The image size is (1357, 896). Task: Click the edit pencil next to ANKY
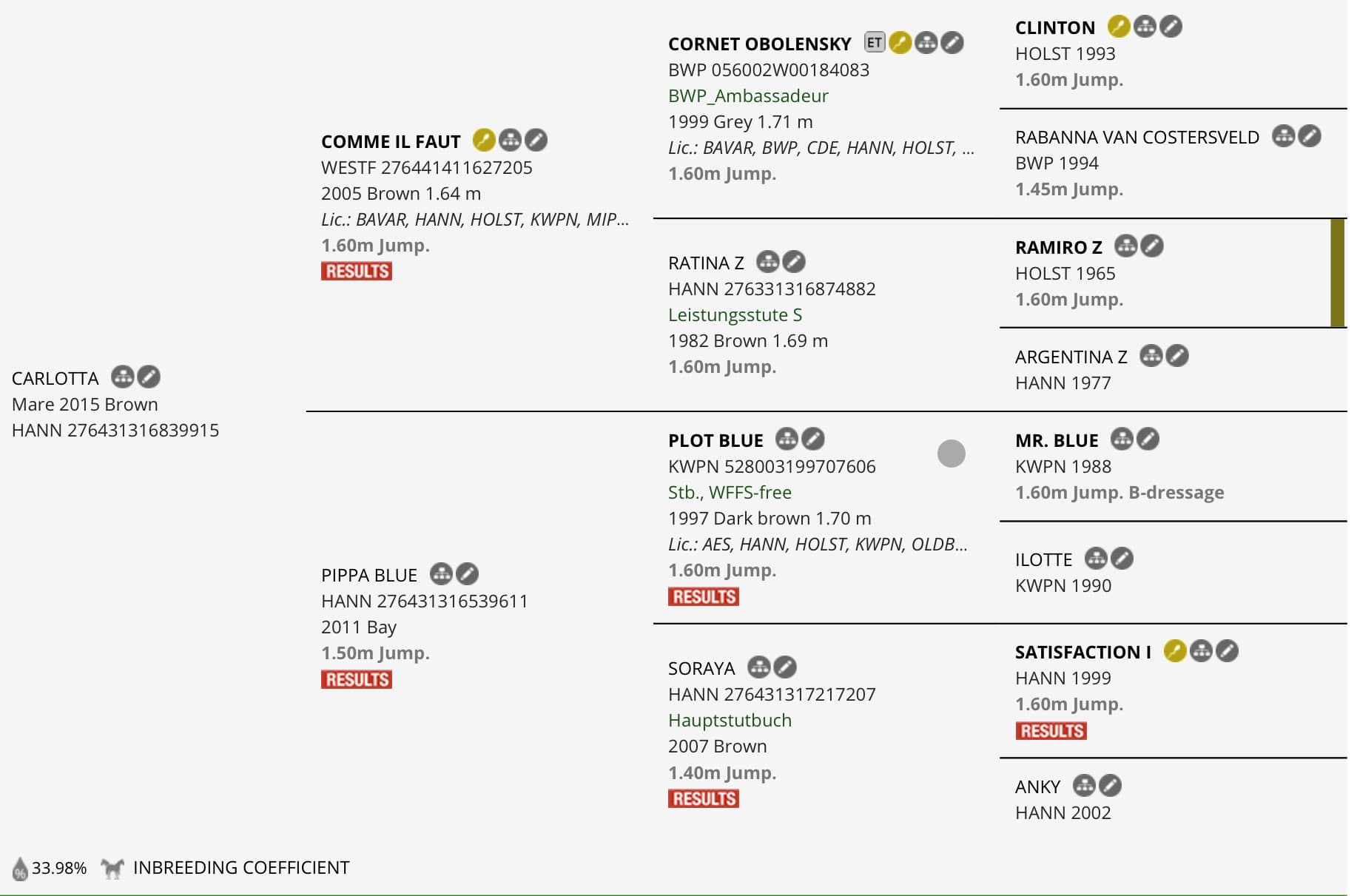pyautogui.click(x=1110, y=786)
